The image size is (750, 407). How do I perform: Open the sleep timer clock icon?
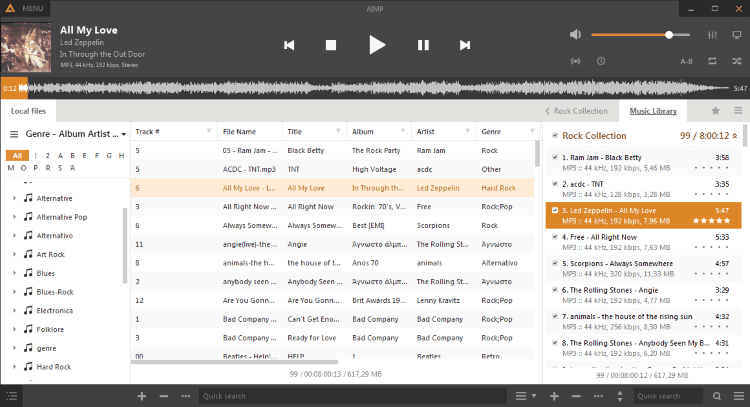(x=601, y=61)
